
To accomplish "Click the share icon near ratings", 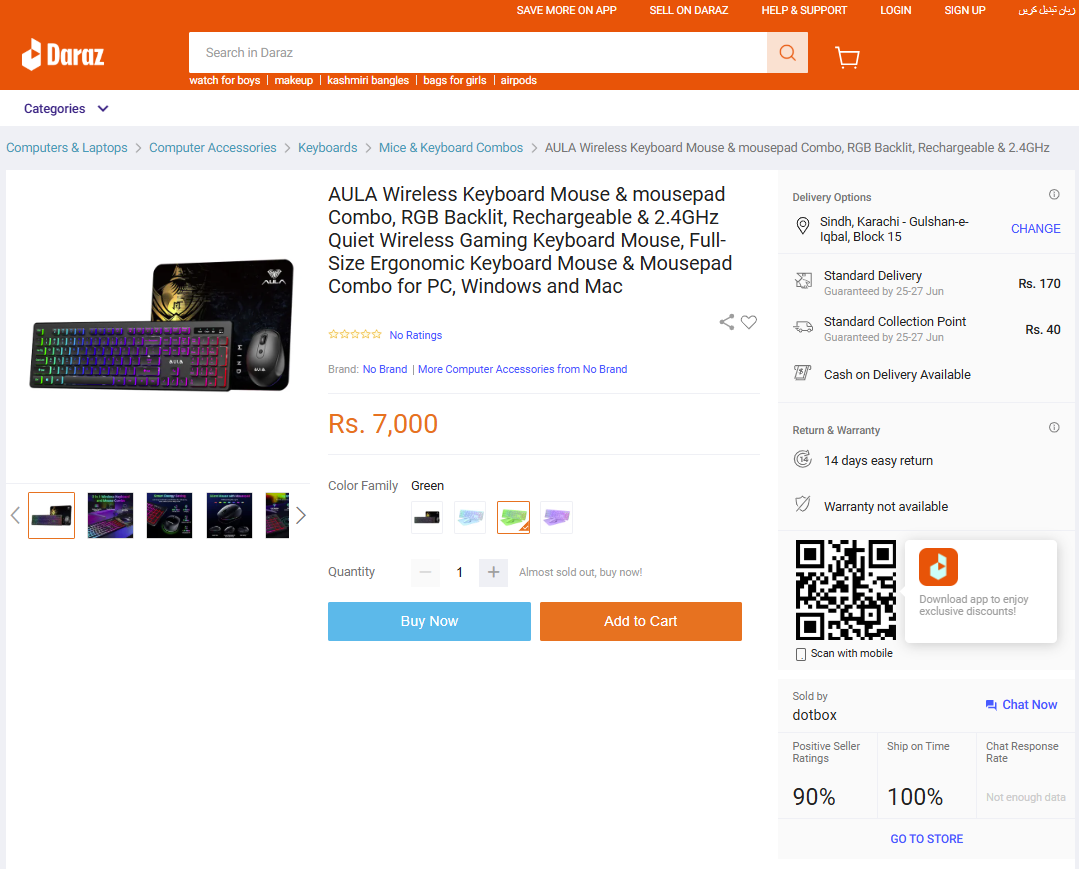I will pyautogui.click(x=727, y=321).
